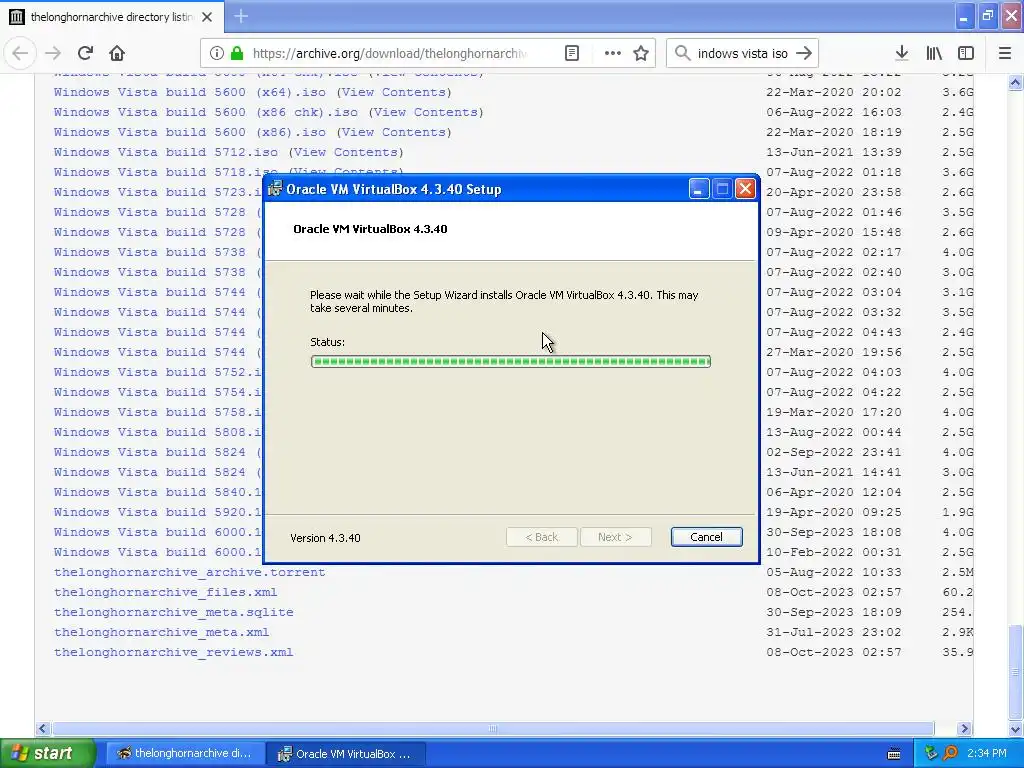Open page actions three-dots menu
Screen dimensions: 1024x768
pos(613,53)
